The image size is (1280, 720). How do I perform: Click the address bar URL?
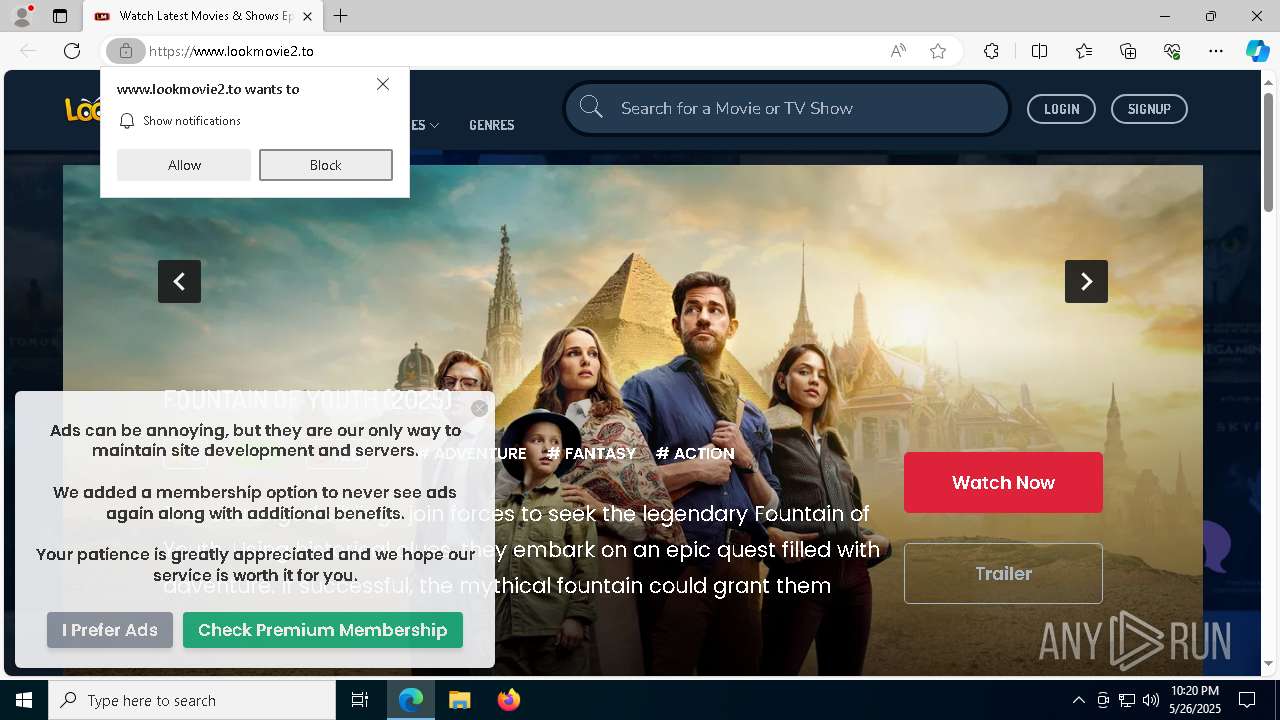coord(231,51)
